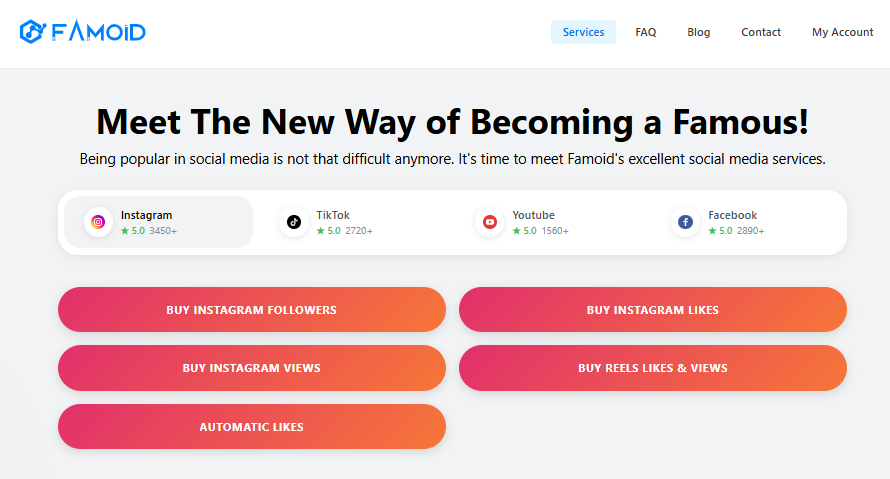The height and width of the screenshot is (479, 890).
Task: Navigate to the Contact page
Action: [761, 32]
